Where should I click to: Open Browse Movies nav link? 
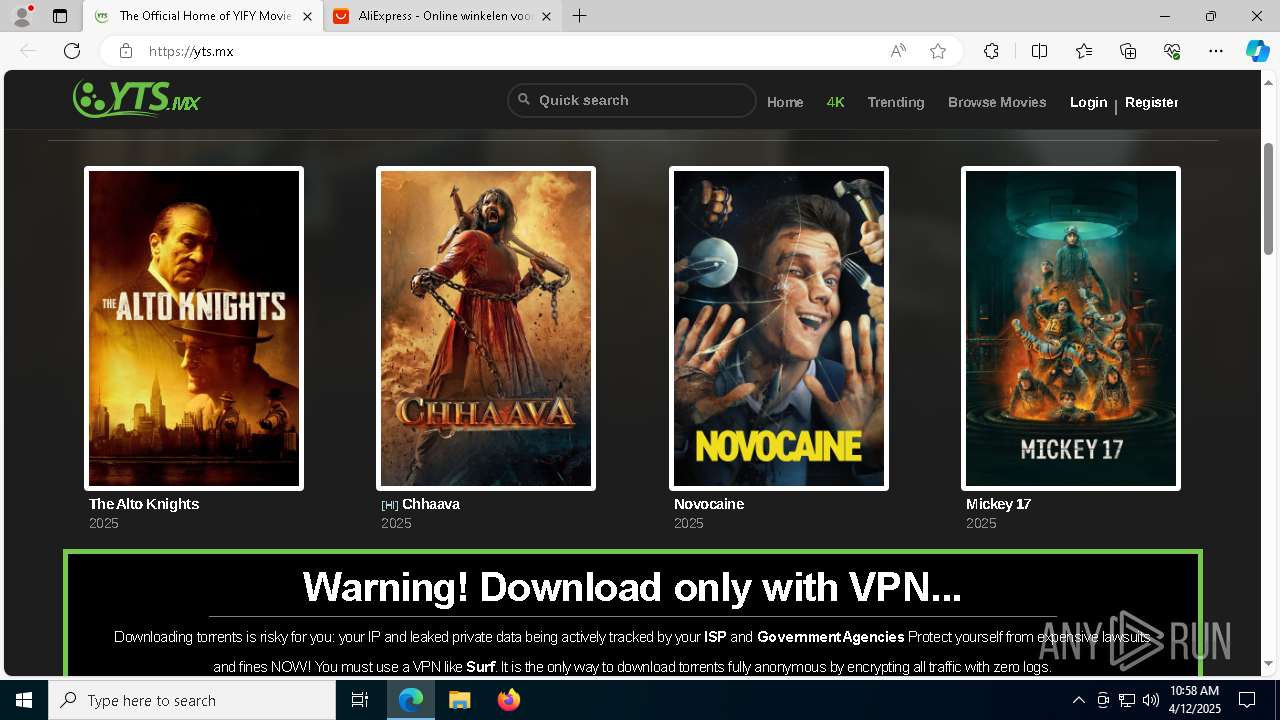[x=997, y=102]
